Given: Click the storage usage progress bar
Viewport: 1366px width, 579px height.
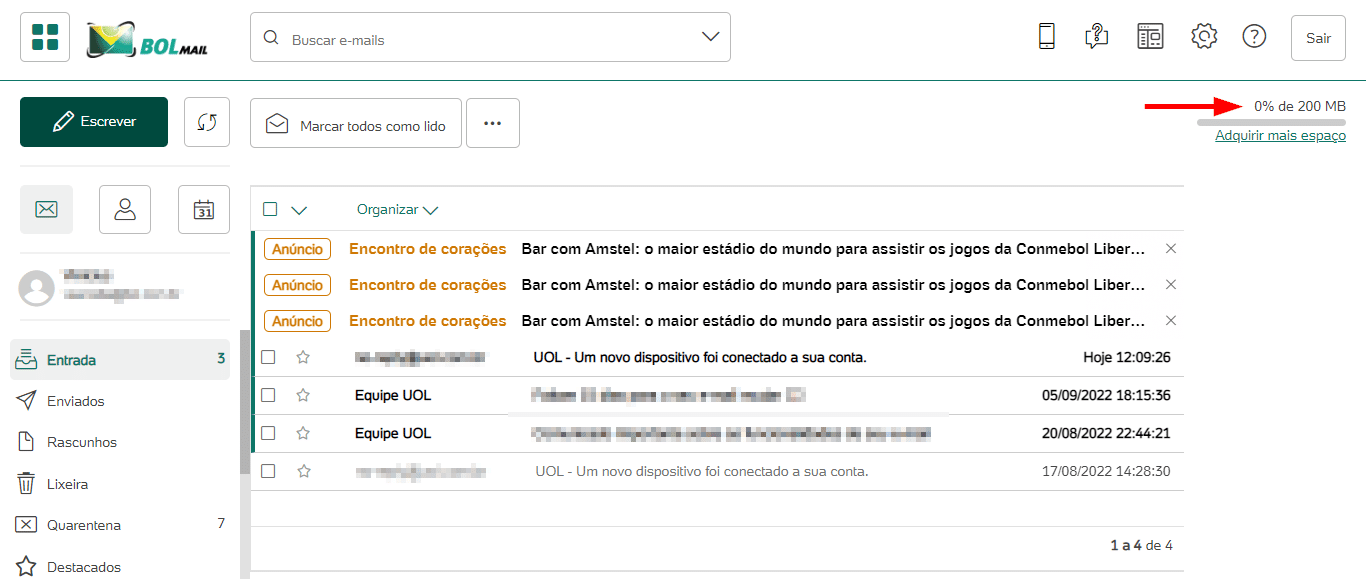Looking at the screenshot, I should pos(1271,122).
